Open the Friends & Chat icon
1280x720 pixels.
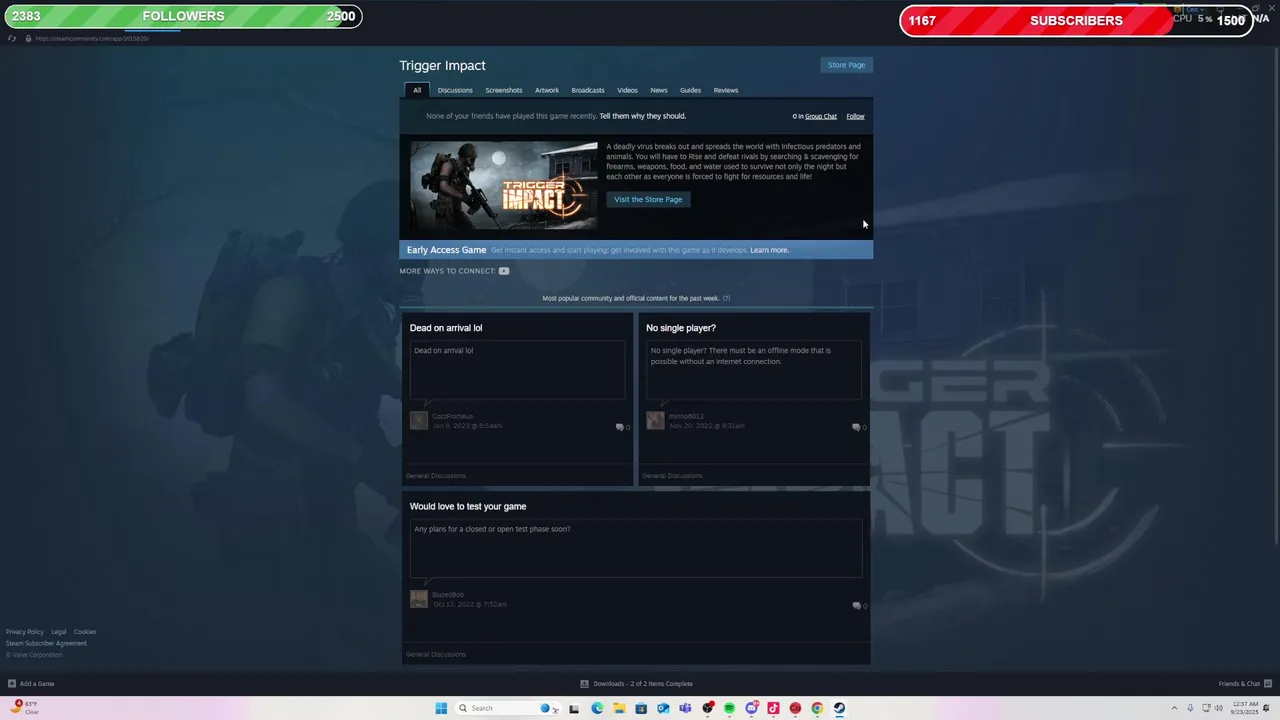[x=1267, y=684]
